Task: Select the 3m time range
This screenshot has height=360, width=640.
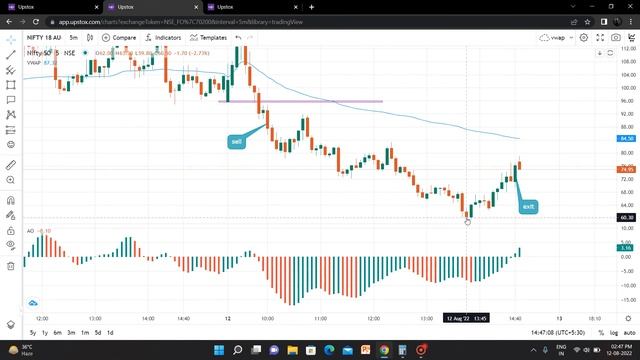Action: [x=71, y=333]
